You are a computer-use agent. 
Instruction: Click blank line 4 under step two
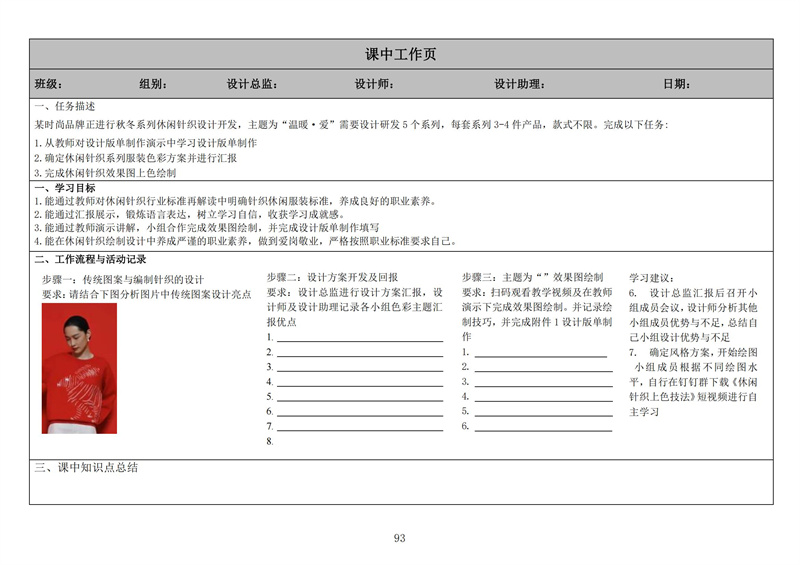click(360, 384)
